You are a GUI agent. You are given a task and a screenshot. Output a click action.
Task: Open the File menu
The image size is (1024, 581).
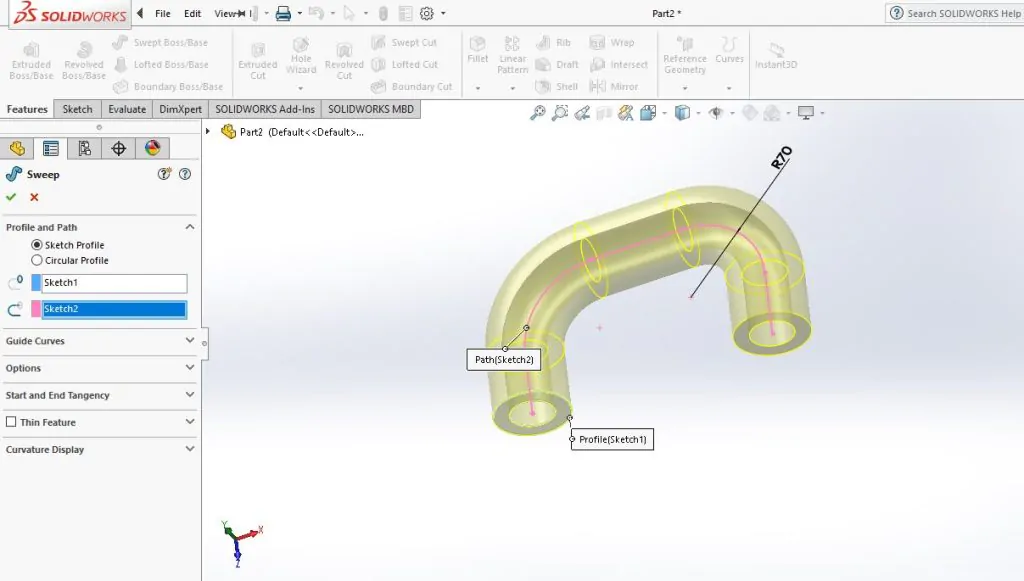click(163, 13)
